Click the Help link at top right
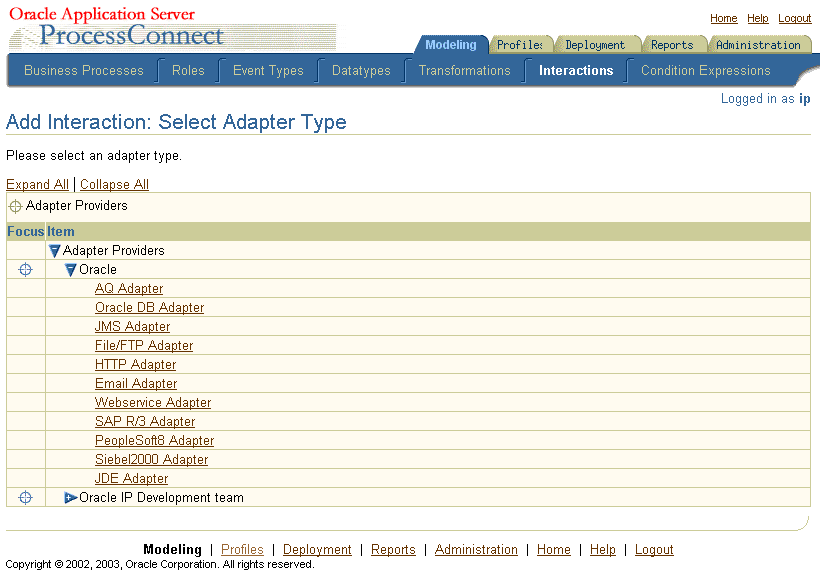 (758, 18)
